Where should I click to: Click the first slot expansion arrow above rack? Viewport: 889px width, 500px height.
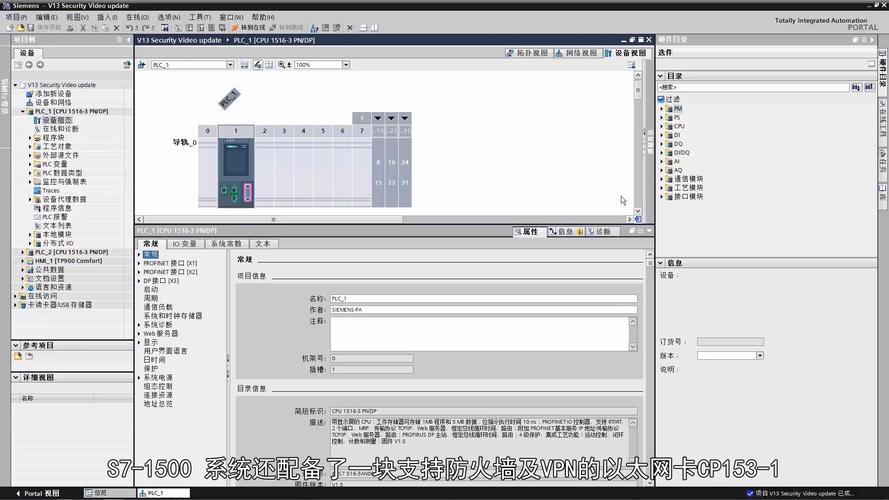[x=378, y=118]
